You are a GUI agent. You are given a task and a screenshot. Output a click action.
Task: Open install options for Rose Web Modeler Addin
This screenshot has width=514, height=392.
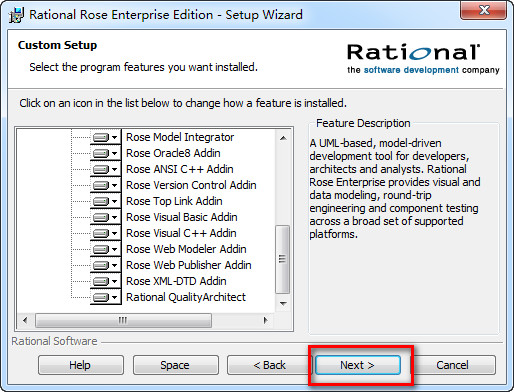(105, 249)
